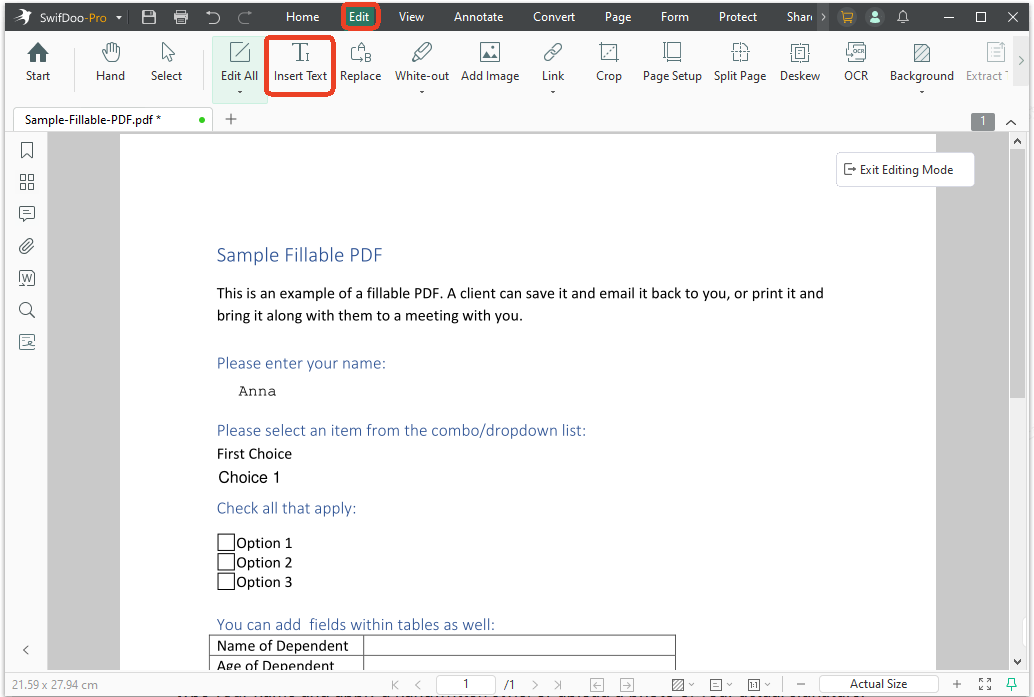Click Exit Editing Mode button
The height and width of the screenshot is (697, 1034).
(905, 170)
